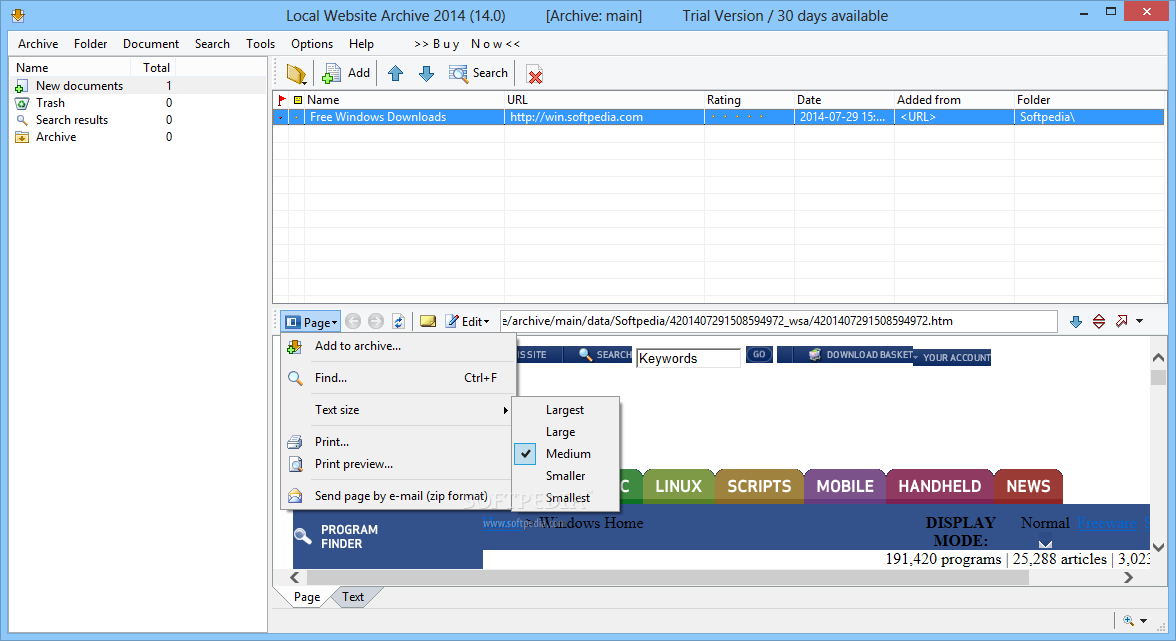The height and width of the screenshot is (641, 1176).
Task: Click the yellow note column header
Action: [298, 100]
